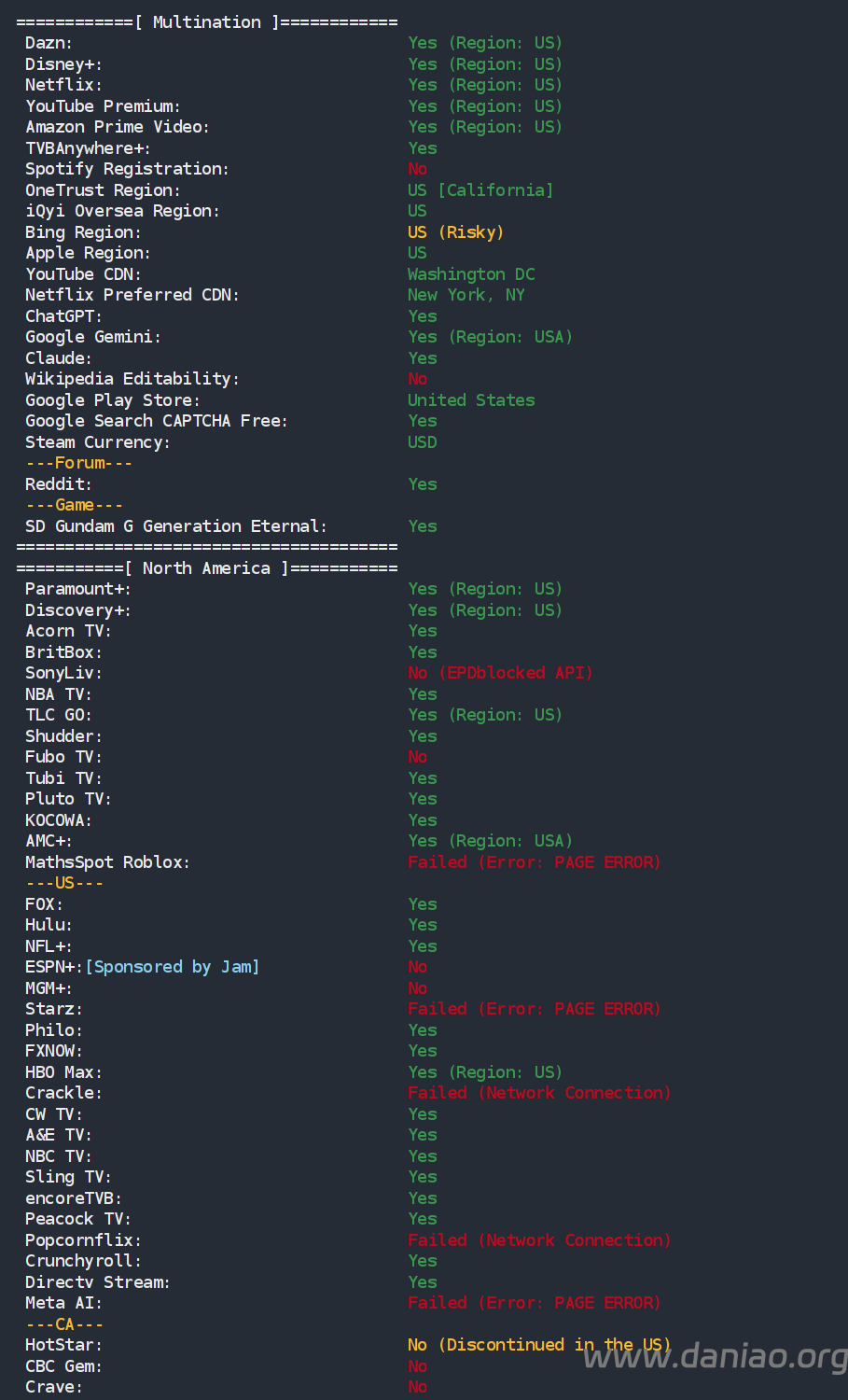The image size is (848, 1400).
Task: Click the "United States" Google Play value
Action: 471,400
